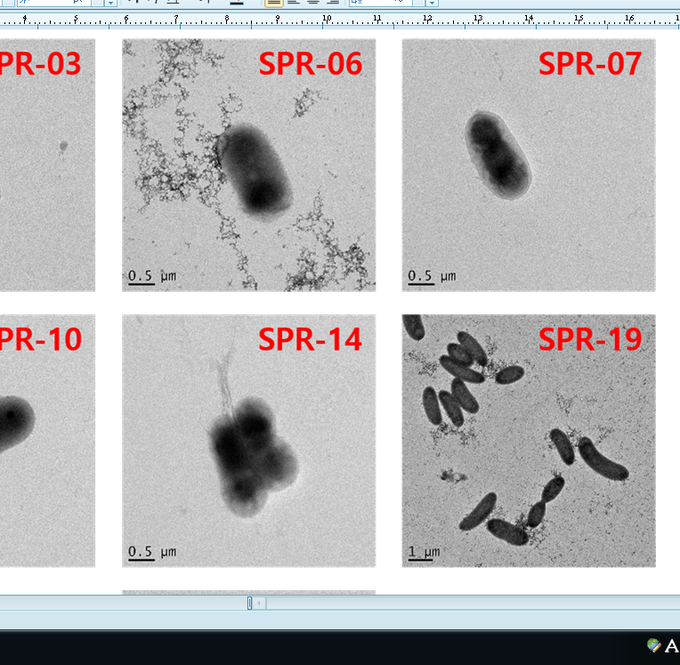
Task: Click the horizontal ruler at mark 10
Action: [x=327, y=19]
